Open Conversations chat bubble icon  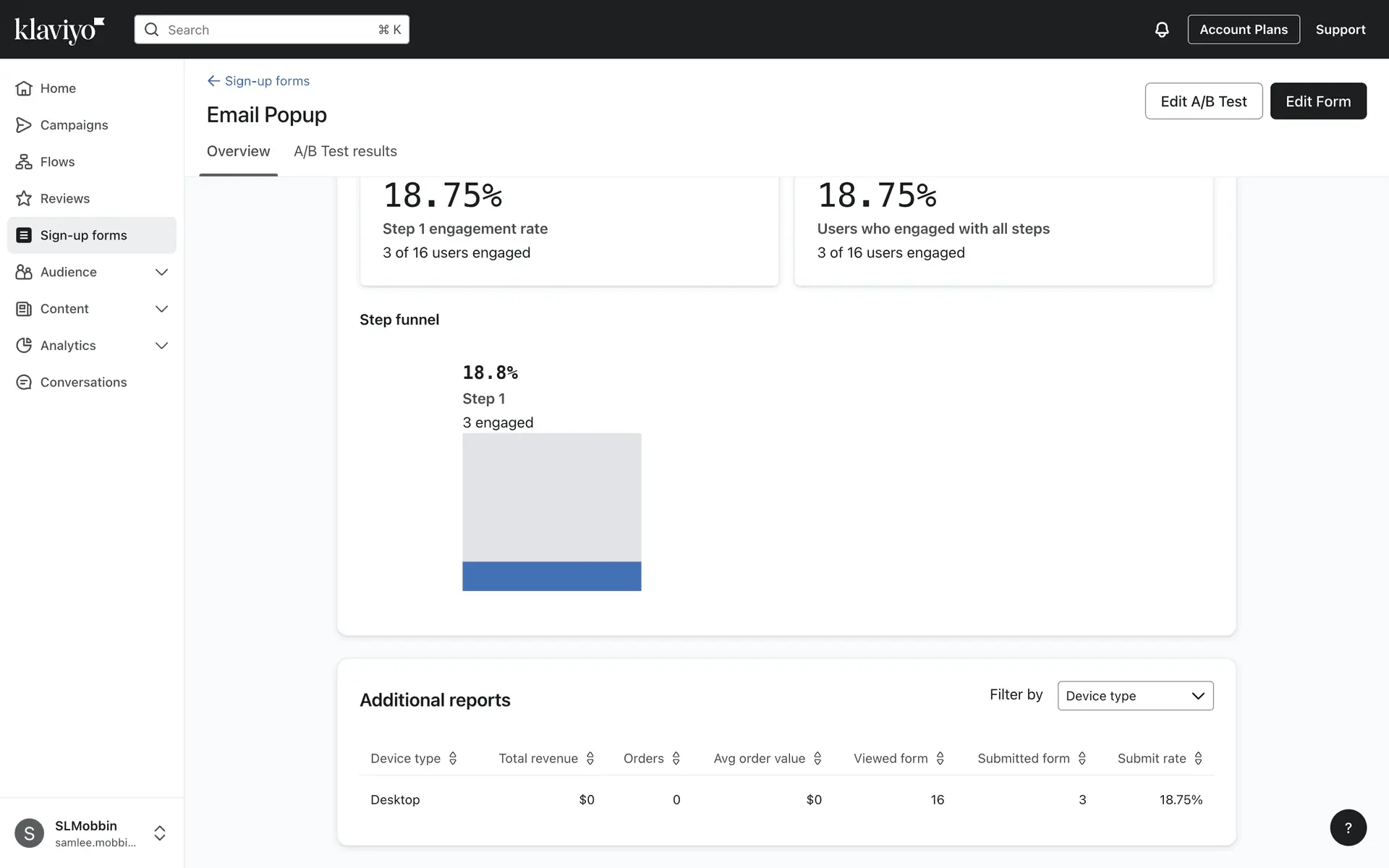24,383
